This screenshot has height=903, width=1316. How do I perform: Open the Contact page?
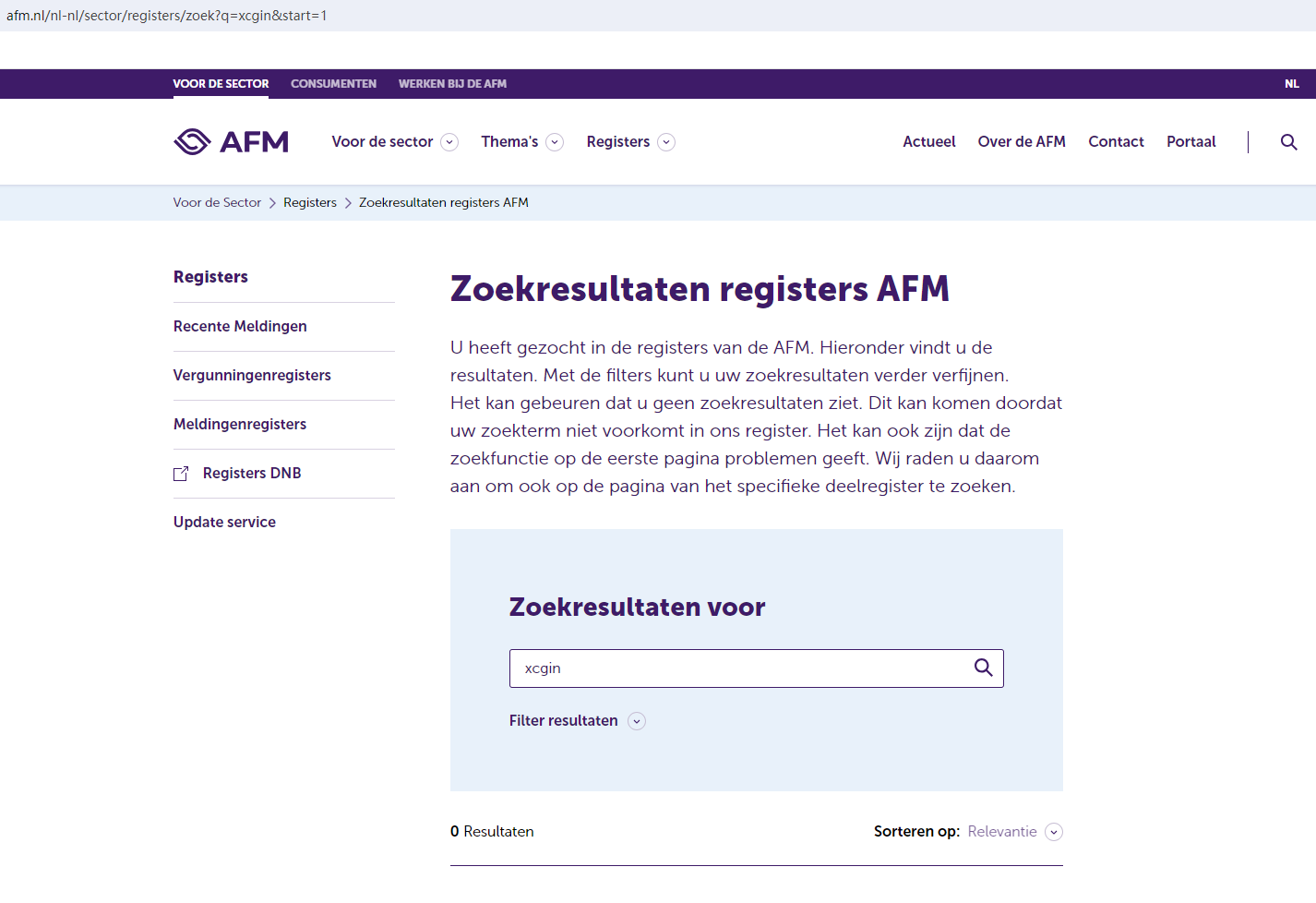[x=1116, y=142]
